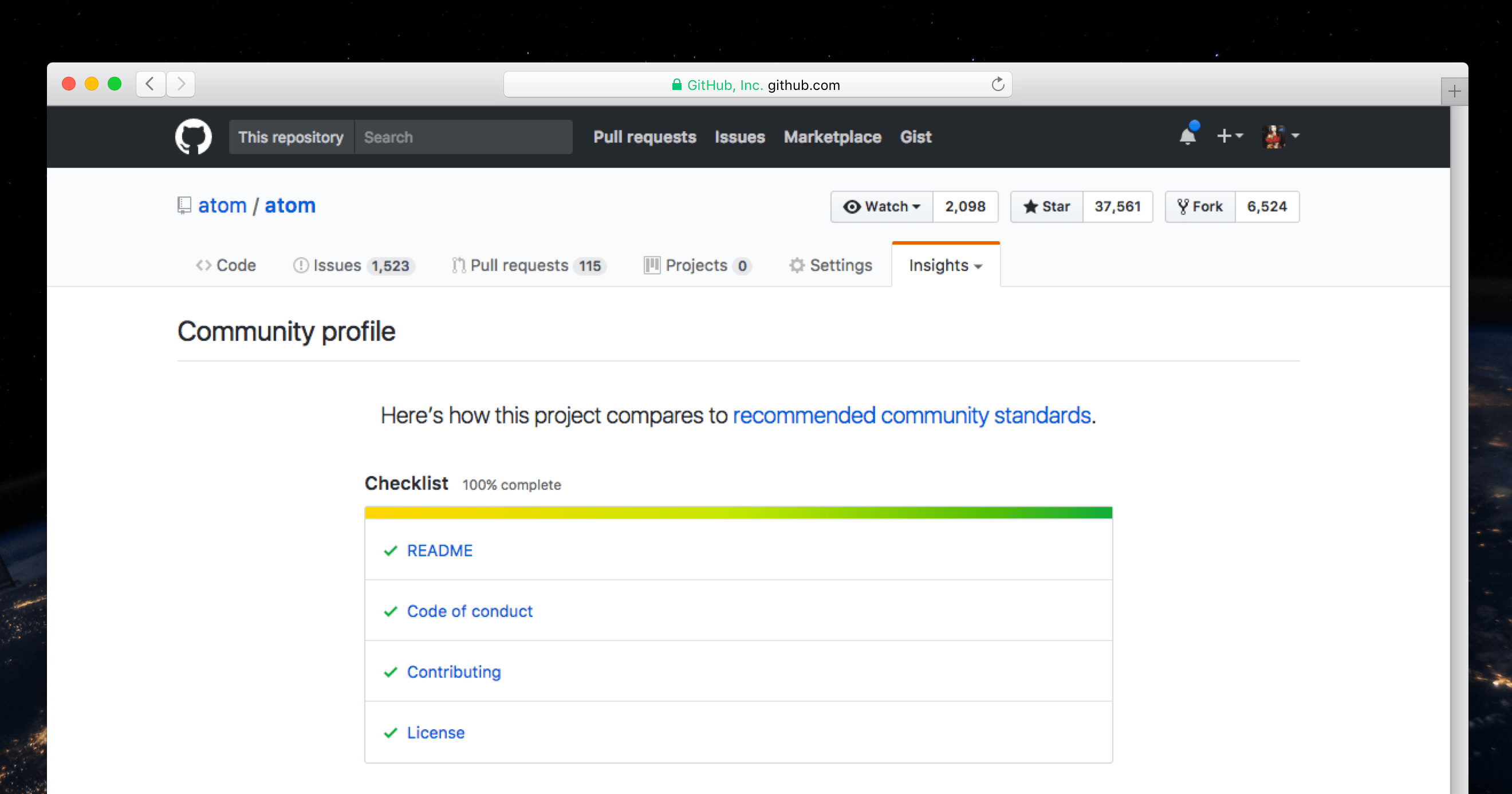The width and height of the screenshot is (1512, 794).
Task: Select the Settings gear icon
Action: click(797, 265)
